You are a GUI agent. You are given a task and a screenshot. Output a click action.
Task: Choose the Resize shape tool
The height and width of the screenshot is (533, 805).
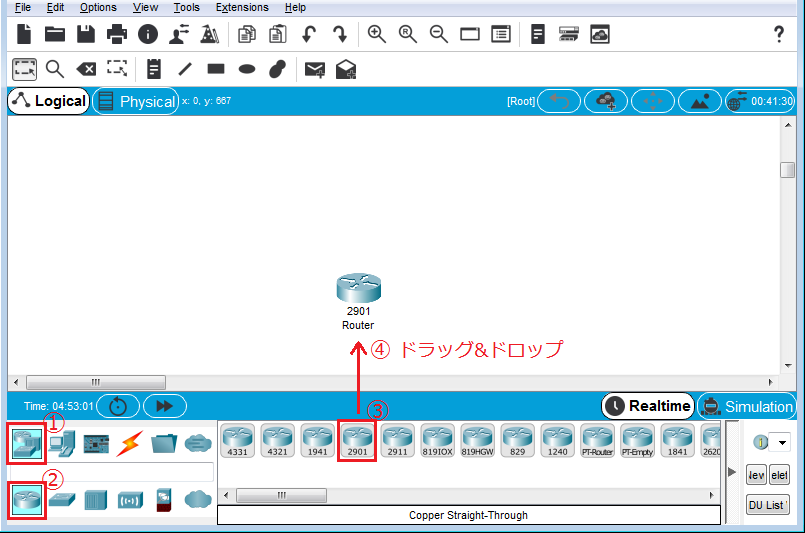pos(117,68)
